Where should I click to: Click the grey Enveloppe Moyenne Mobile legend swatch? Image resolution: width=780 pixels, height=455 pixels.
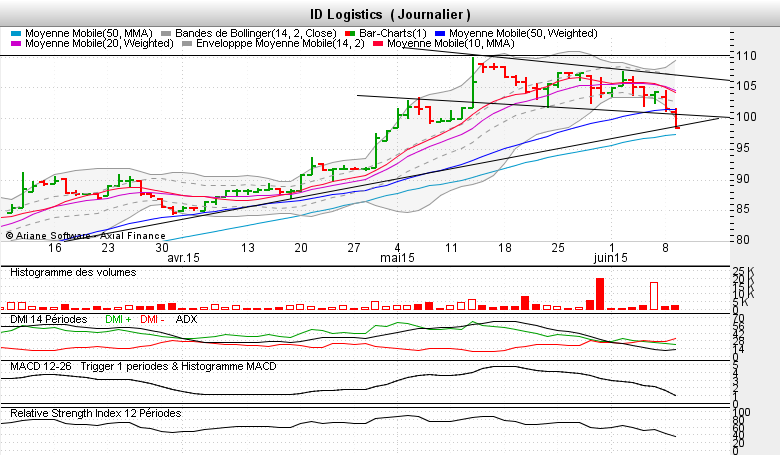click(187, 44)
